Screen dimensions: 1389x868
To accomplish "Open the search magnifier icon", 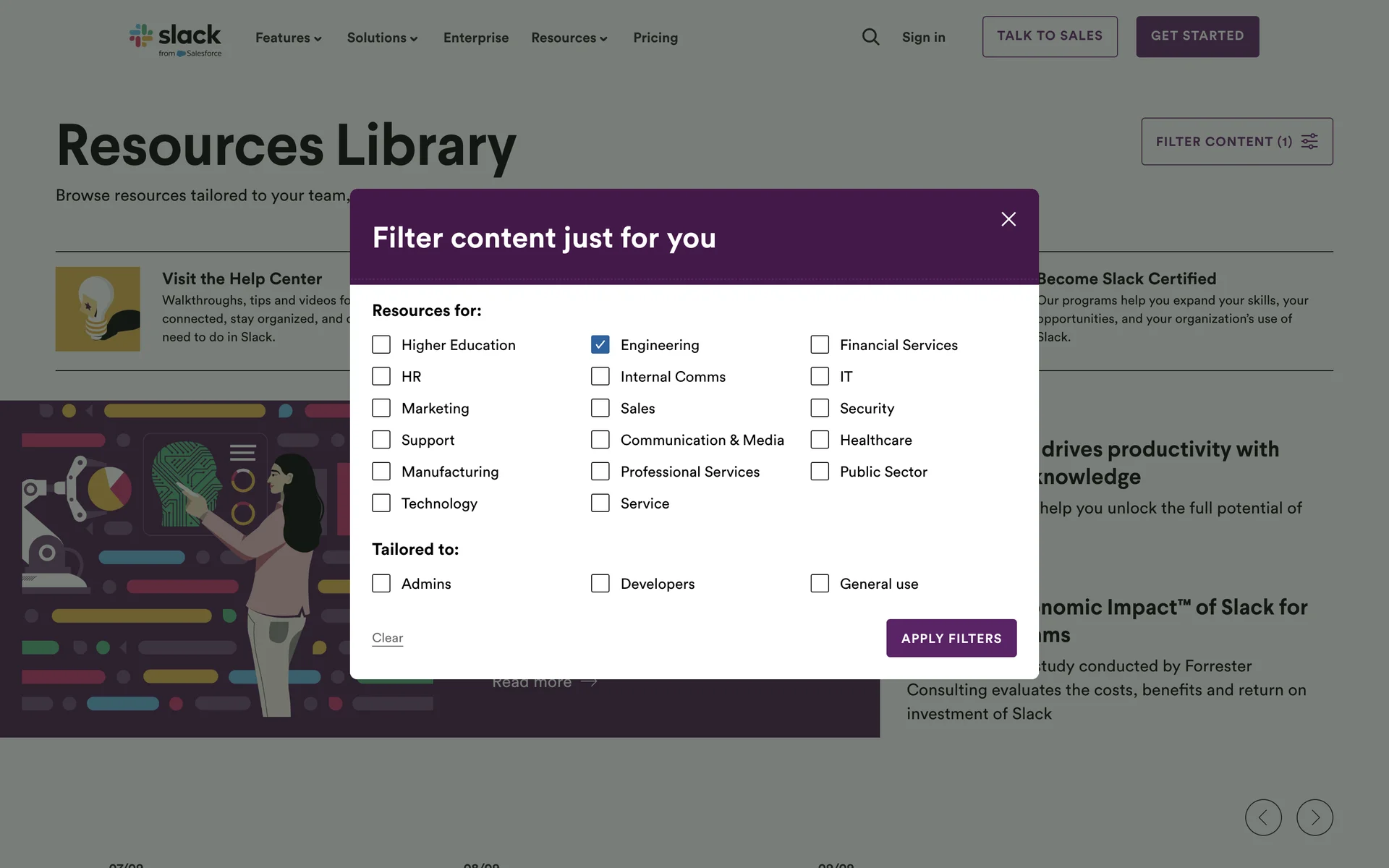I will 870,37.
